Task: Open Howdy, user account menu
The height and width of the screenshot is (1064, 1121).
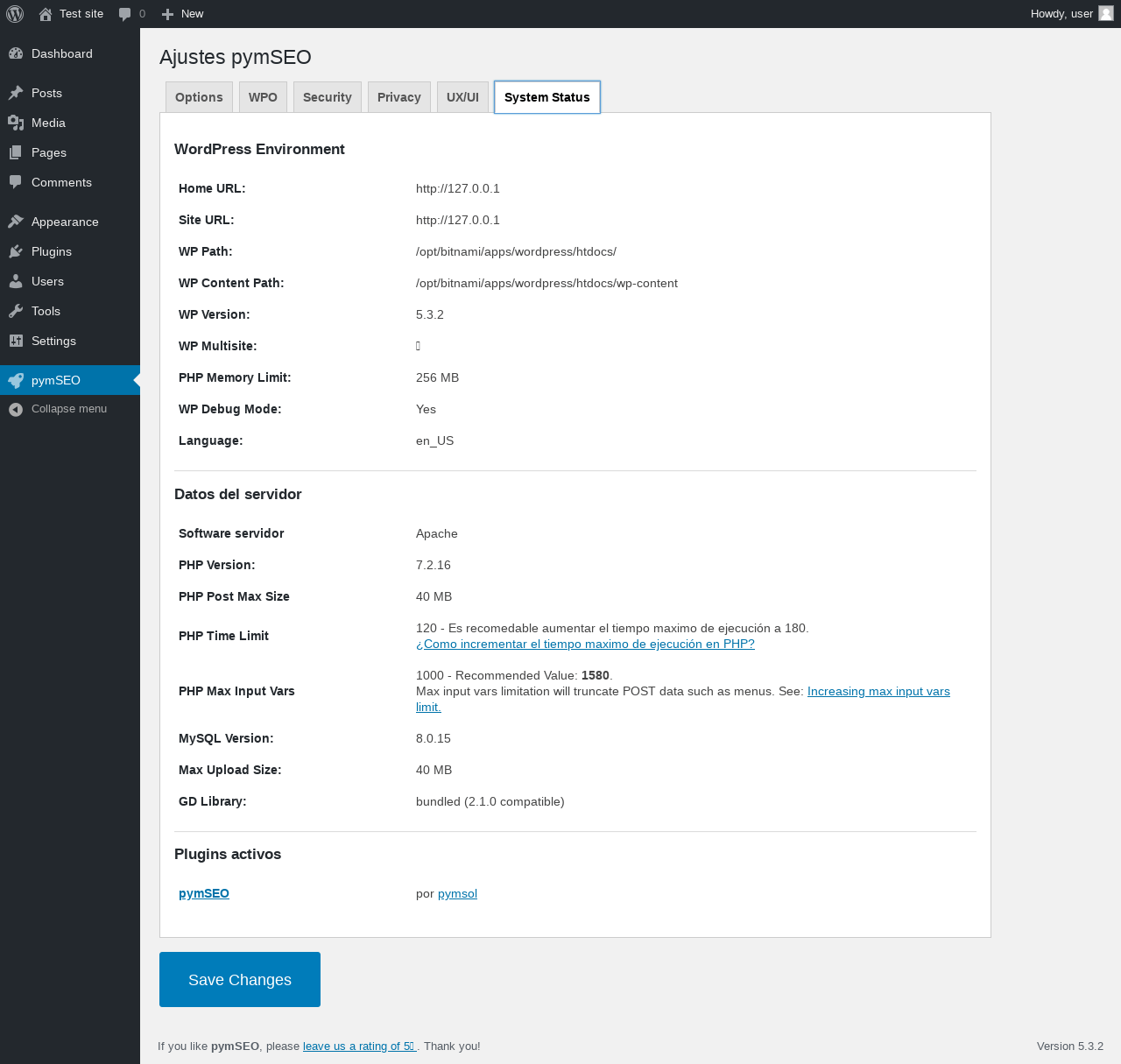Action: click(x=1072, y=14)
